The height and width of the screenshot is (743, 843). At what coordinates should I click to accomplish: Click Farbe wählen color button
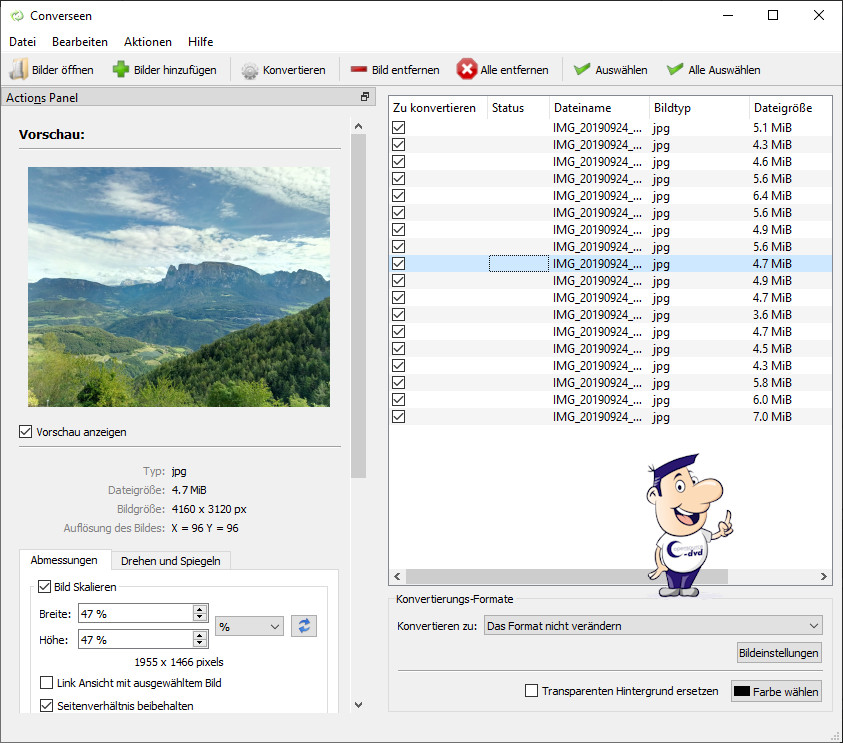(x=776, y=691)
